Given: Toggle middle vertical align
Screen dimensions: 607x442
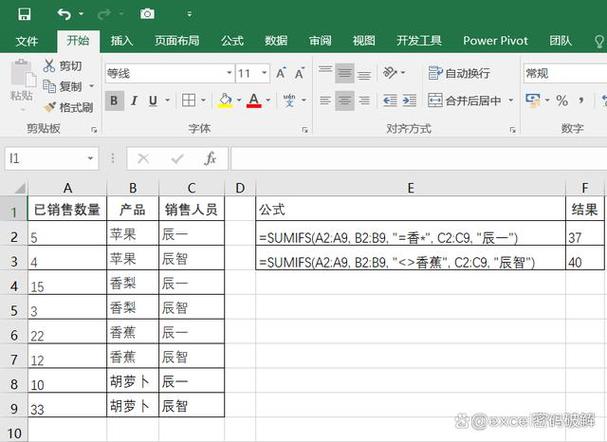Looking at the screenshot, I should coord(345,73).
